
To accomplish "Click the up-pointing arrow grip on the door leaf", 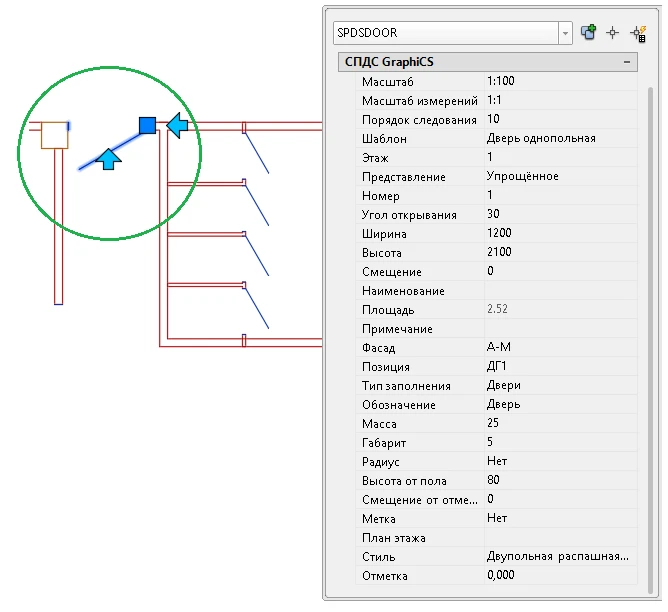I will tap(109, 157).
